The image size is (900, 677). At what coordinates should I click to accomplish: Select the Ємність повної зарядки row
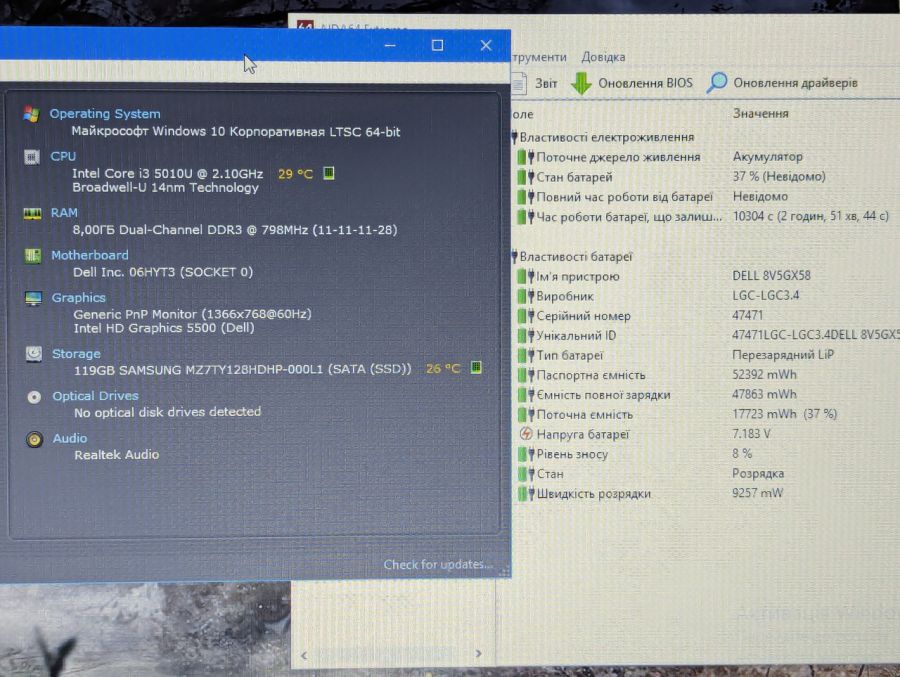pyautogui.click(x=657, y=395)
